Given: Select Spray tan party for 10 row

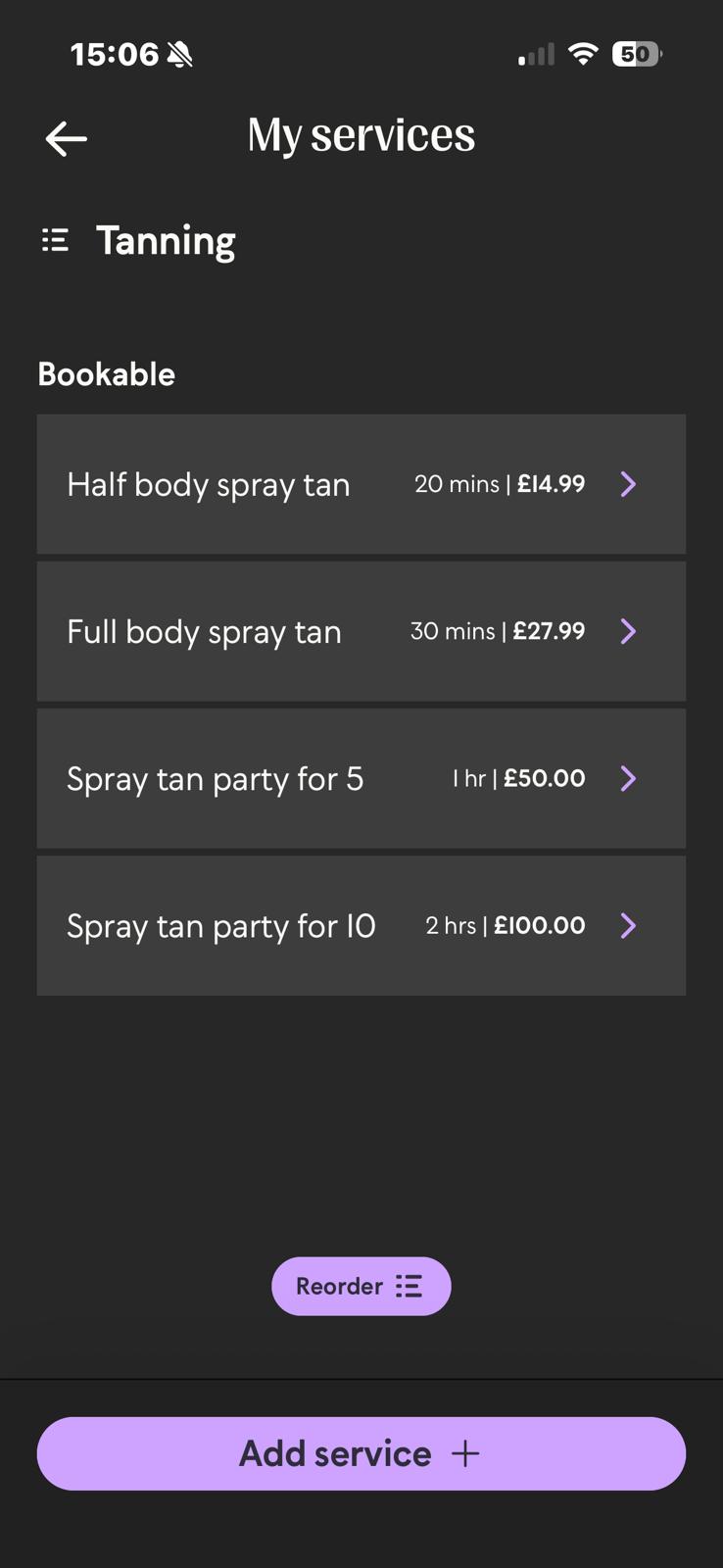Looking at the screenshot, I should coord(220,926).
